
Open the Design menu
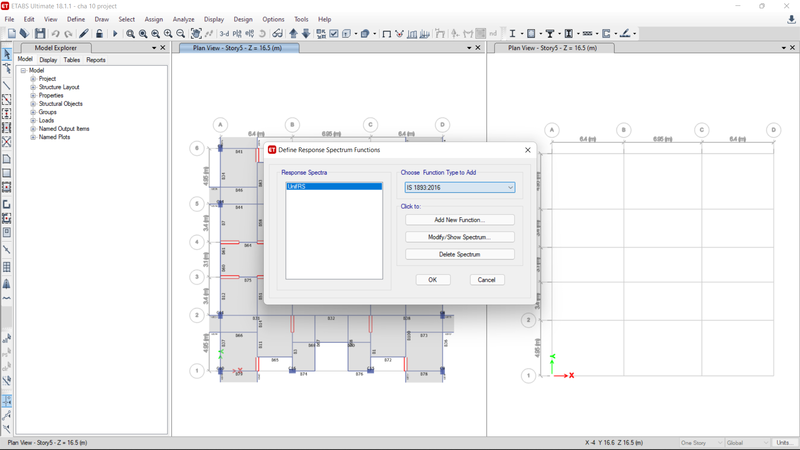[243, 19]
